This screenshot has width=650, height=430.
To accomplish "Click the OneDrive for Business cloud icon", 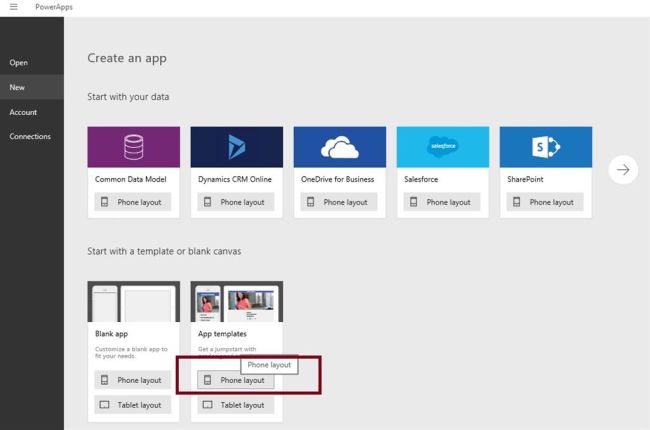I will coord(340,147).
